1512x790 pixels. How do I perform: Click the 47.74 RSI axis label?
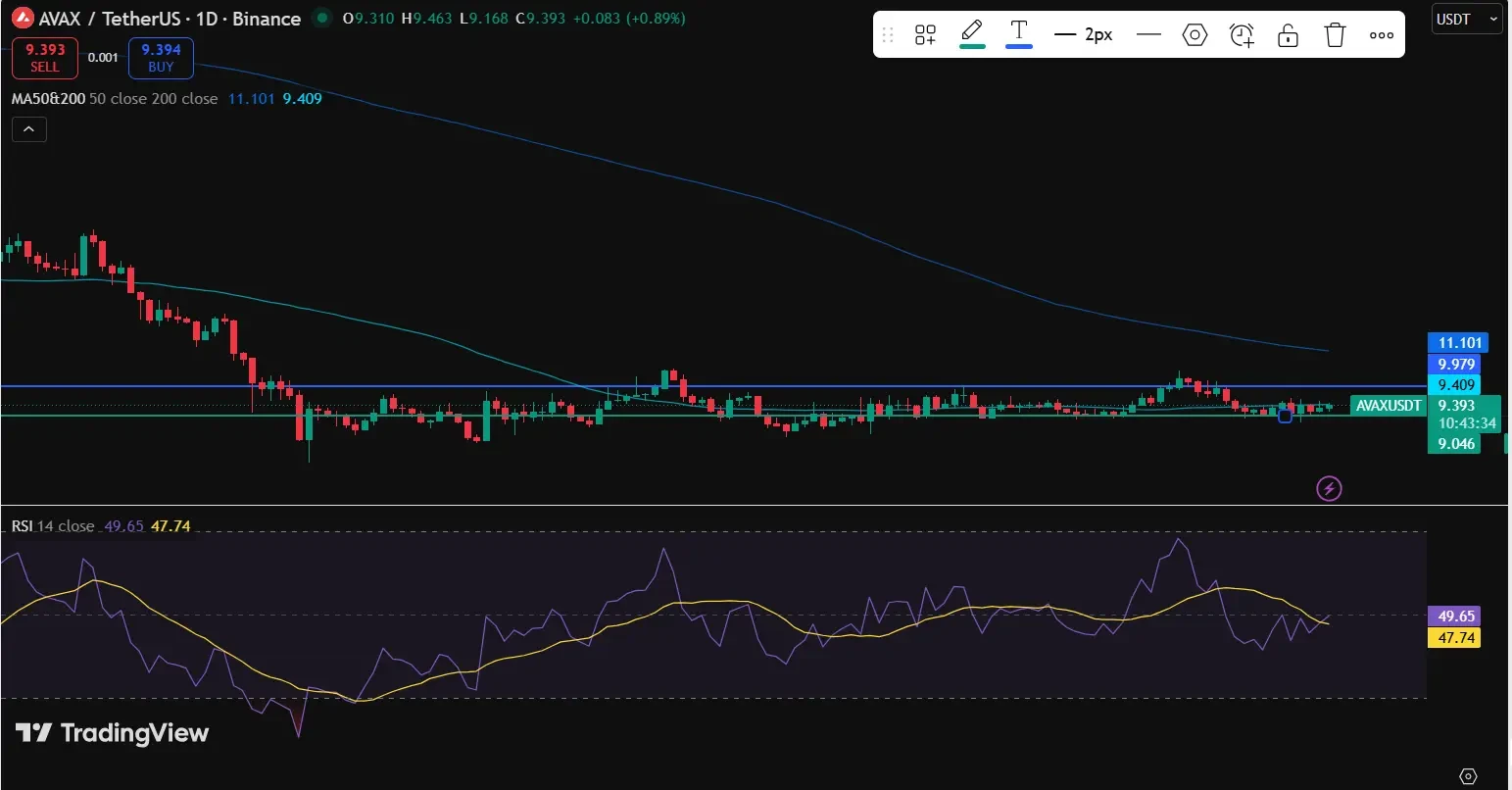(x=1456, y=638)
